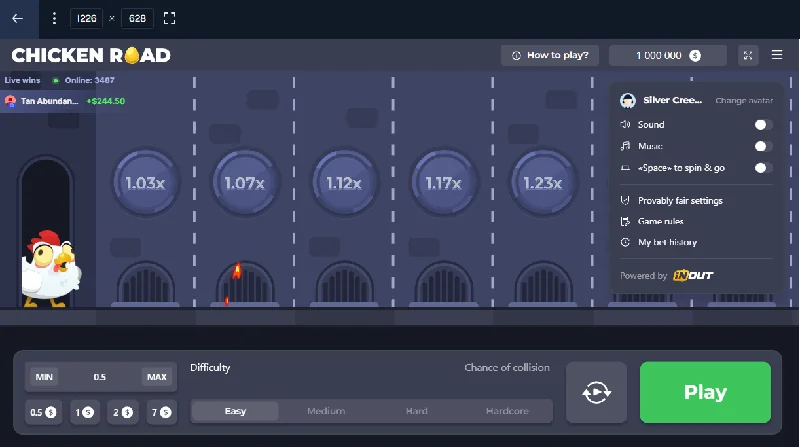Click the auto-play cycle button
The height and width of the screenshot is (447, 800).
[596, 392]
